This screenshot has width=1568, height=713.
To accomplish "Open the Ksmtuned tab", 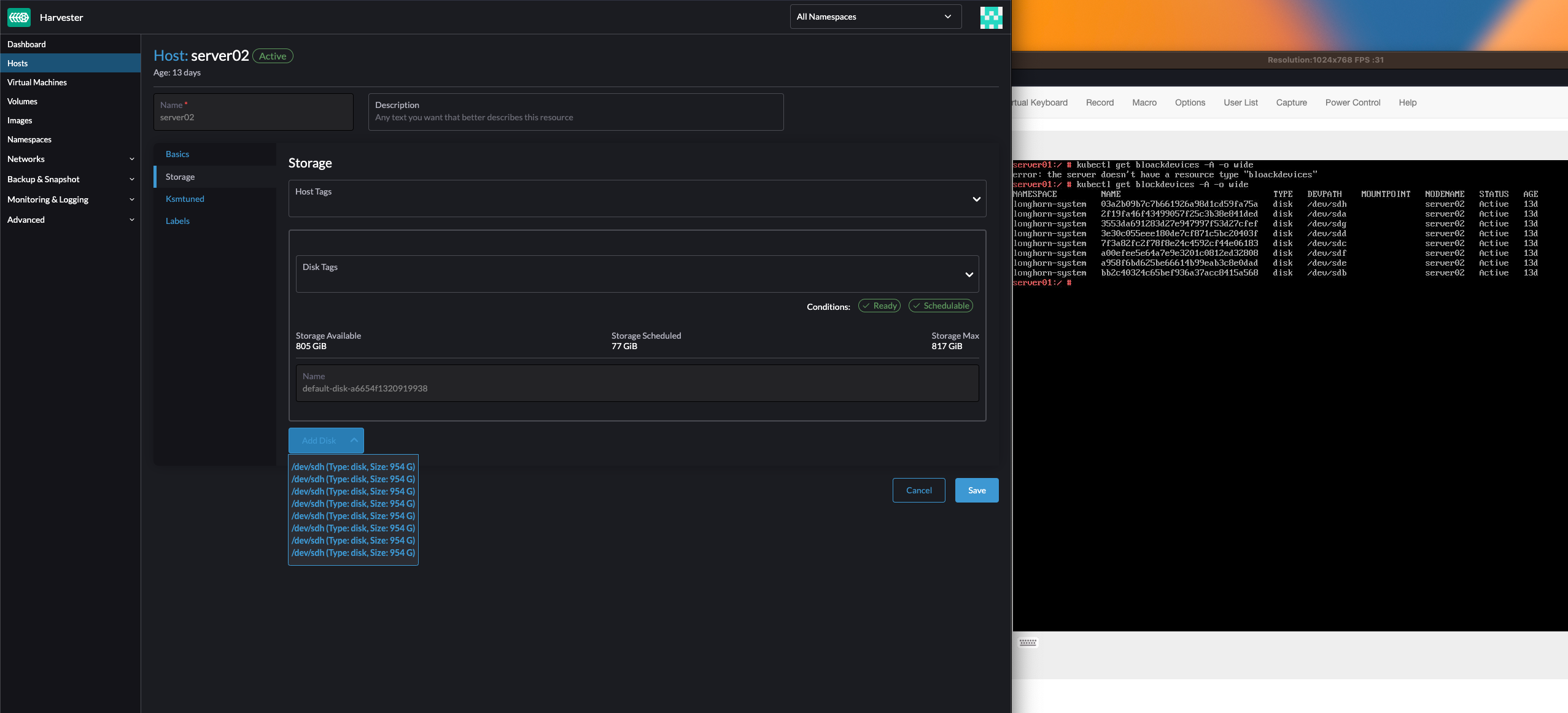I will [185, 198].
